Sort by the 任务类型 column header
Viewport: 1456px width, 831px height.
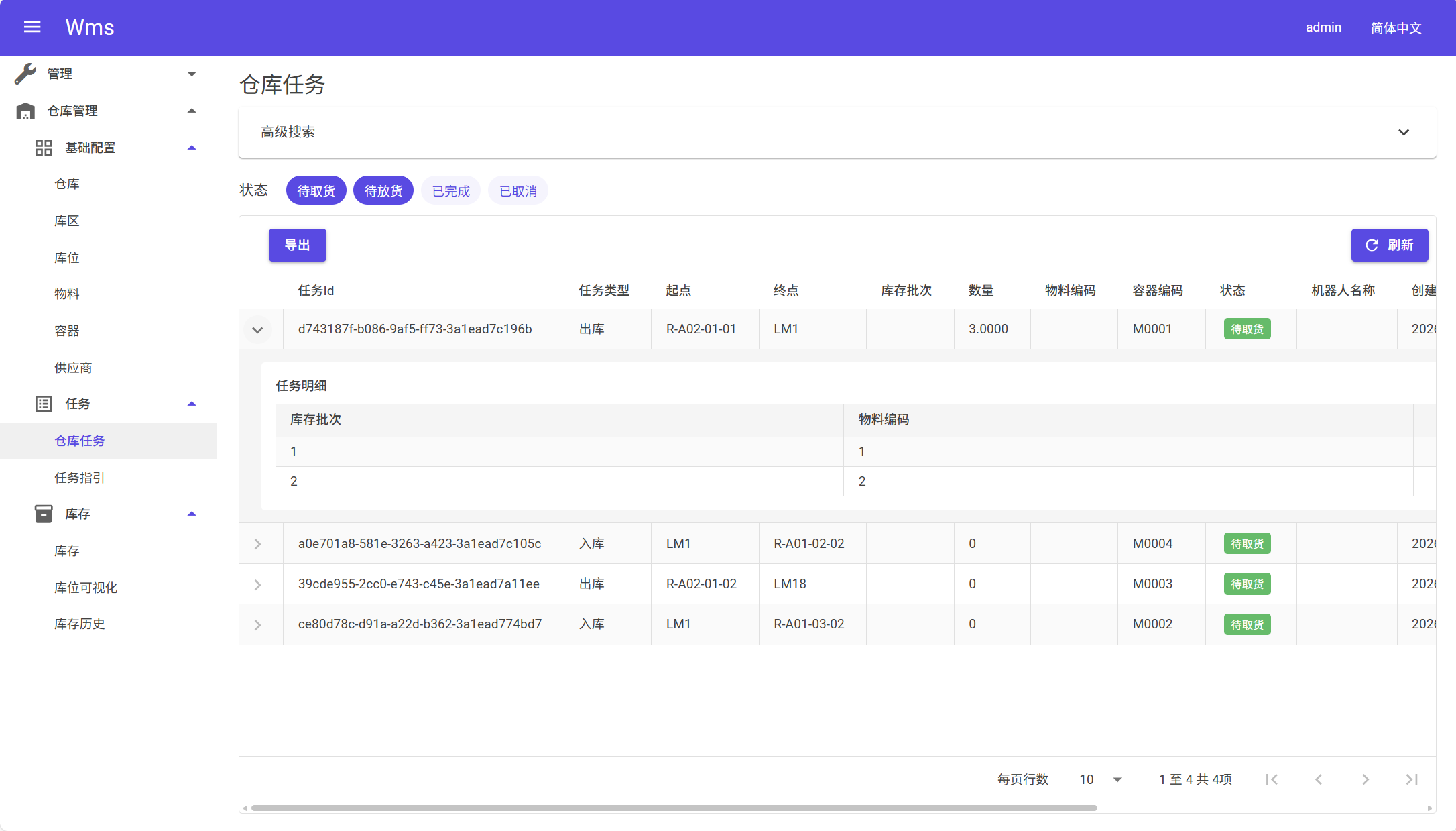coord(604,290)
